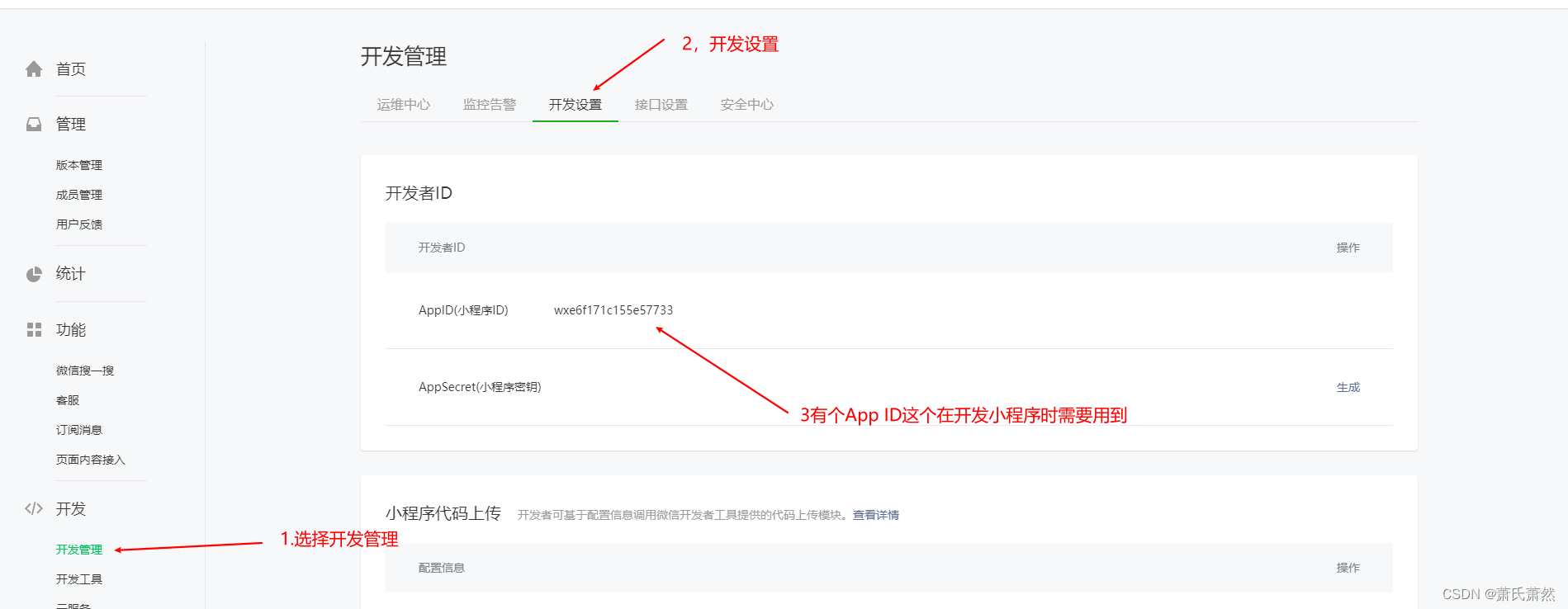Open 订阅消息 in the sidebar
The image size is (1568, 609).
pos(79,430)
